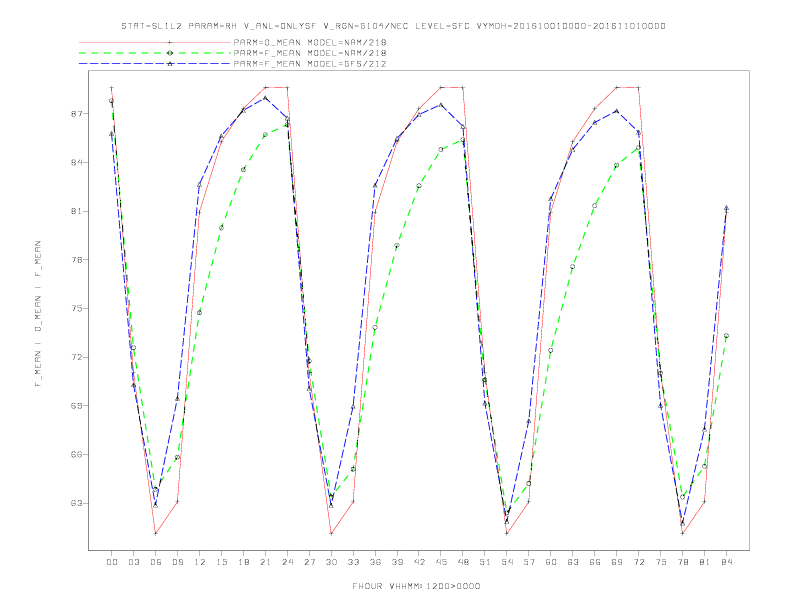
Task: Click x-axis forecast hour label 51
Action: click(x=485, y=562)
